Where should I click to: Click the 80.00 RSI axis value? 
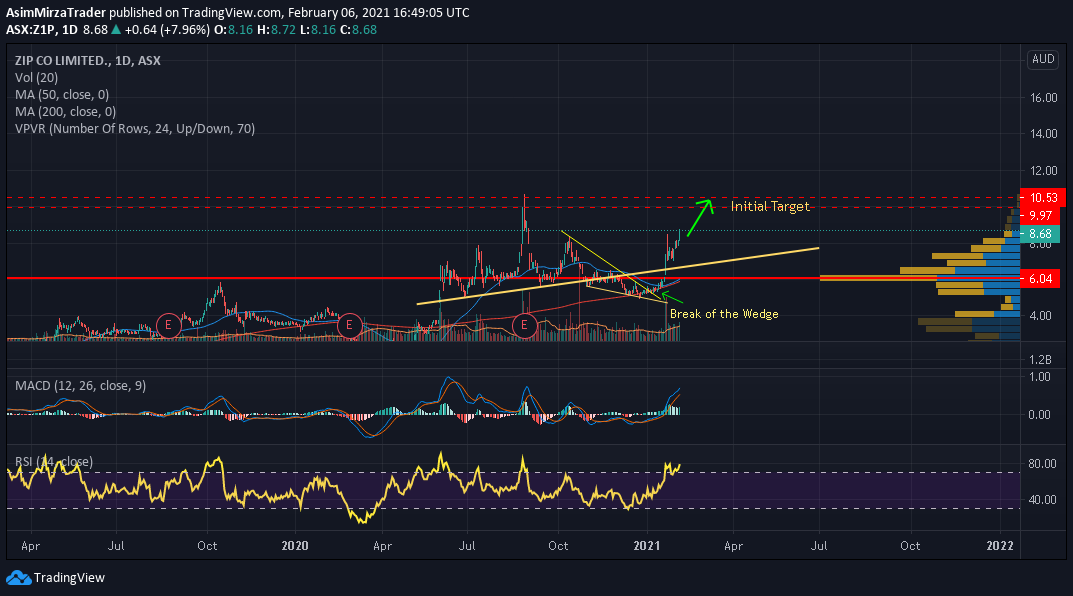coord(1042,464)
